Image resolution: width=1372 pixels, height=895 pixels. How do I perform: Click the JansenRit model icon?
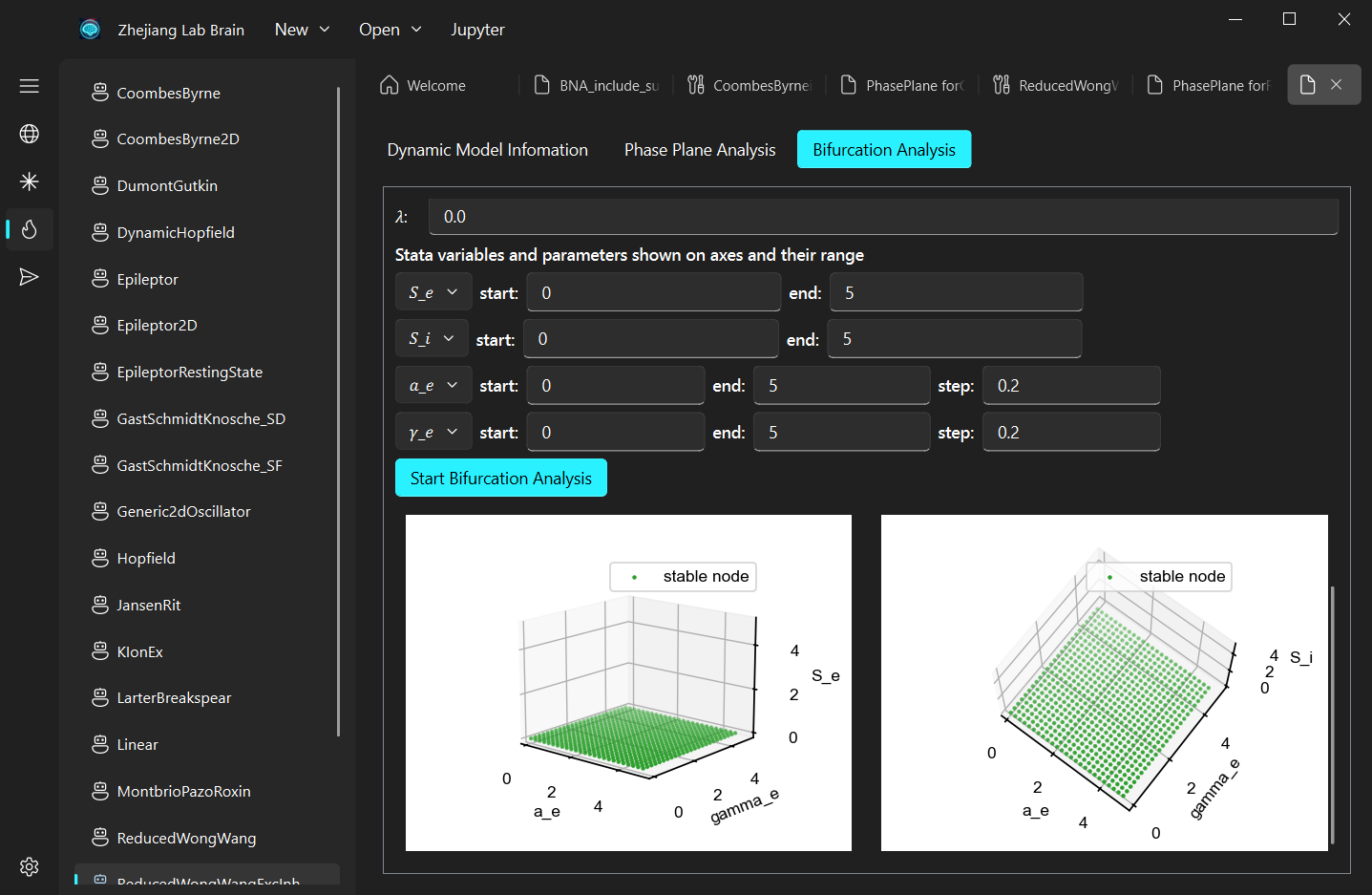(100, 605)
